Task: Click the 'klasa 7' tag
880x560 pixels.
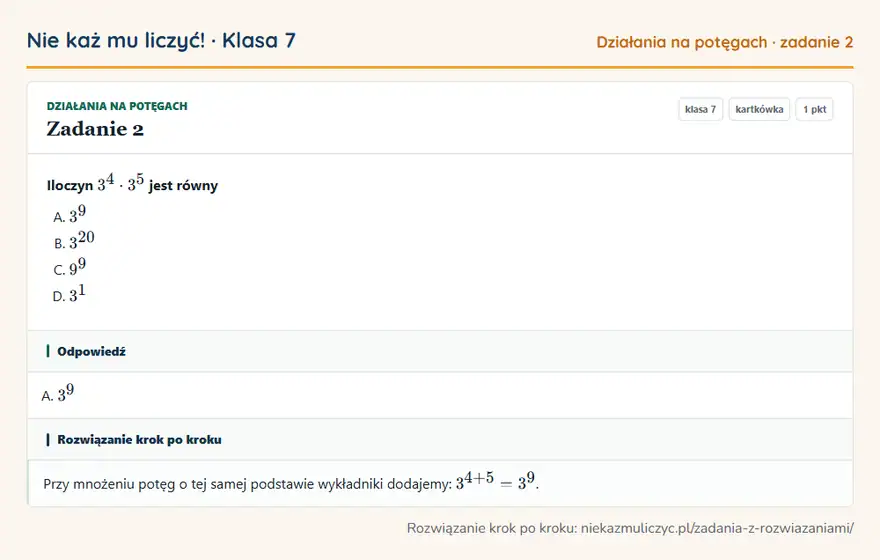Action: coord(700,109)
